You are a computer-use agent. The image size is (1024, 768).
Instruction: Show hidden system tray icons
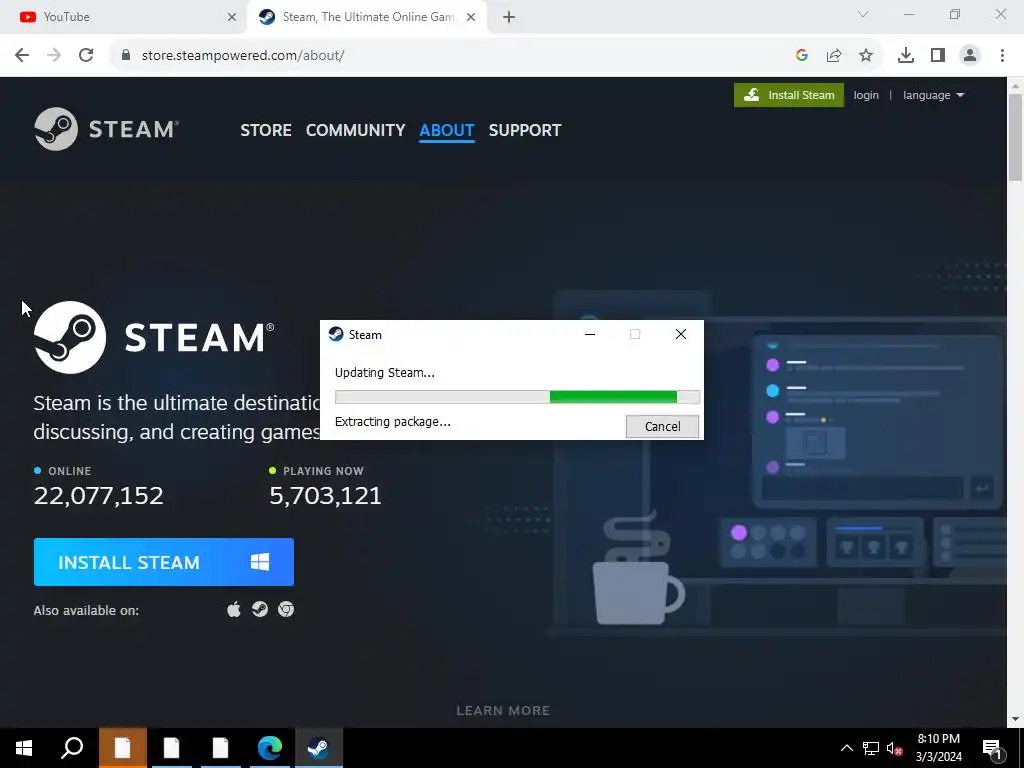[x=846, y=748]
